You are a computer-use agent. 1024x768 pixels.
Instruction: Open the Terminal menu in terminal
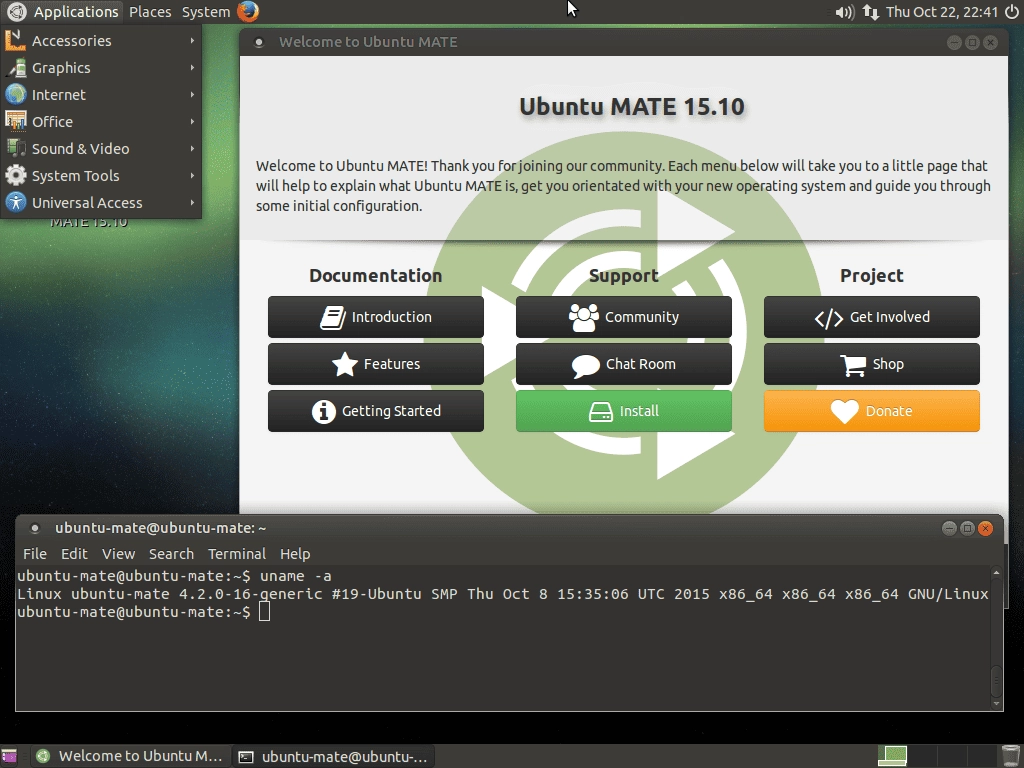point(236,554)
